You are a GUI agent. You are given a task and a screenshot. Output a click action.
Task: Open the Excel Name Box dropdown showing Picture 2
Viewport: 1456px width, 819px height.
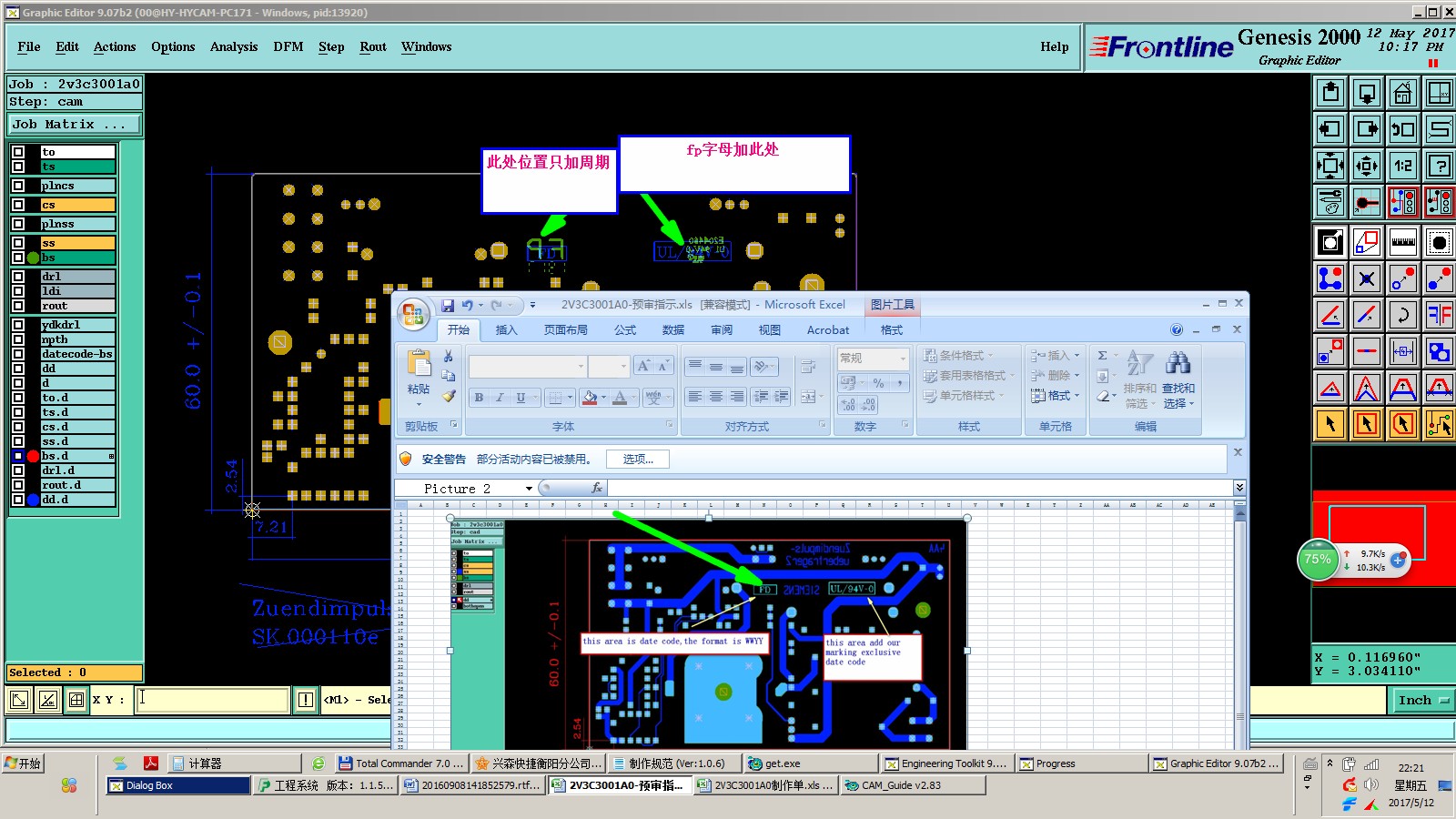[529, 489]
